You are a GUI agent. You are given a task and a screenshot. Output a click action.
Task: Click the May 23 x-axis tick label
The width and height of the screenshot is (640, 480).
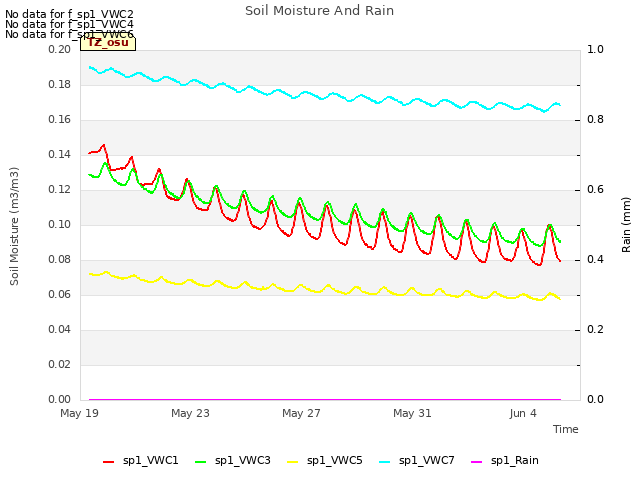[190, 413]
